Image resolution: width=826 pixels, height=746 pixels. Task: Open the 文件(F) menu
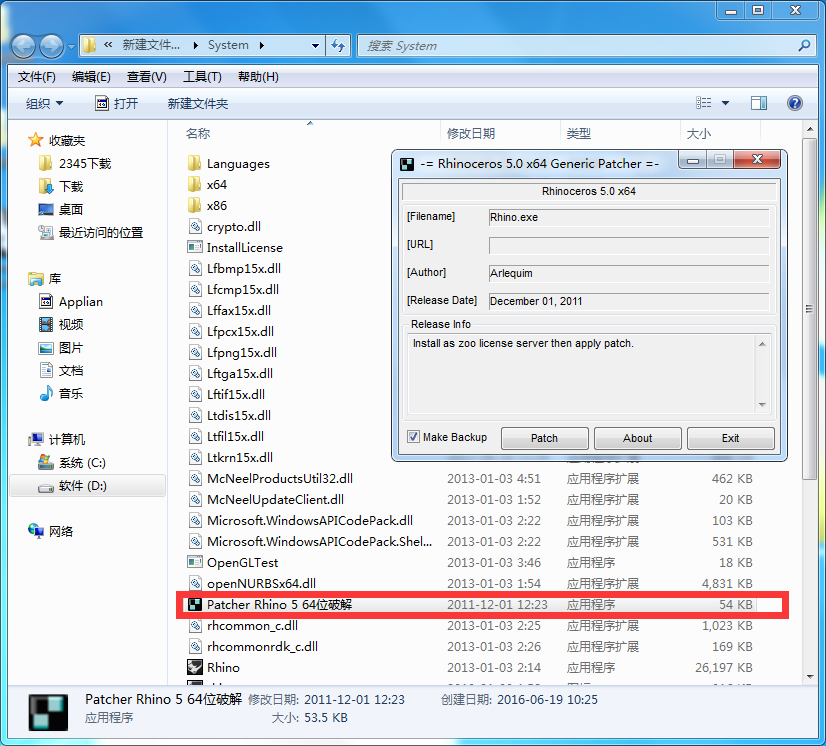point(36,77)
